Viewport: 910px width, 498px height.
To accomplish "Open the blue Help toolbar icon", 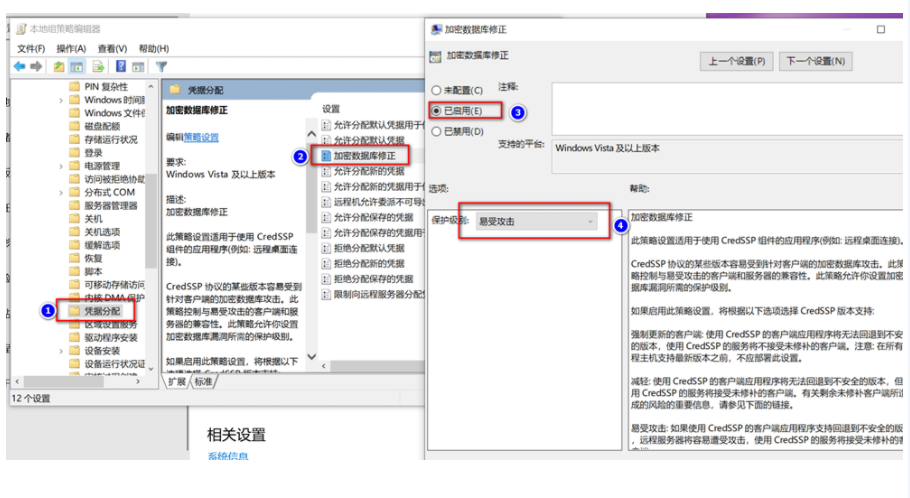I will (121, 67).
